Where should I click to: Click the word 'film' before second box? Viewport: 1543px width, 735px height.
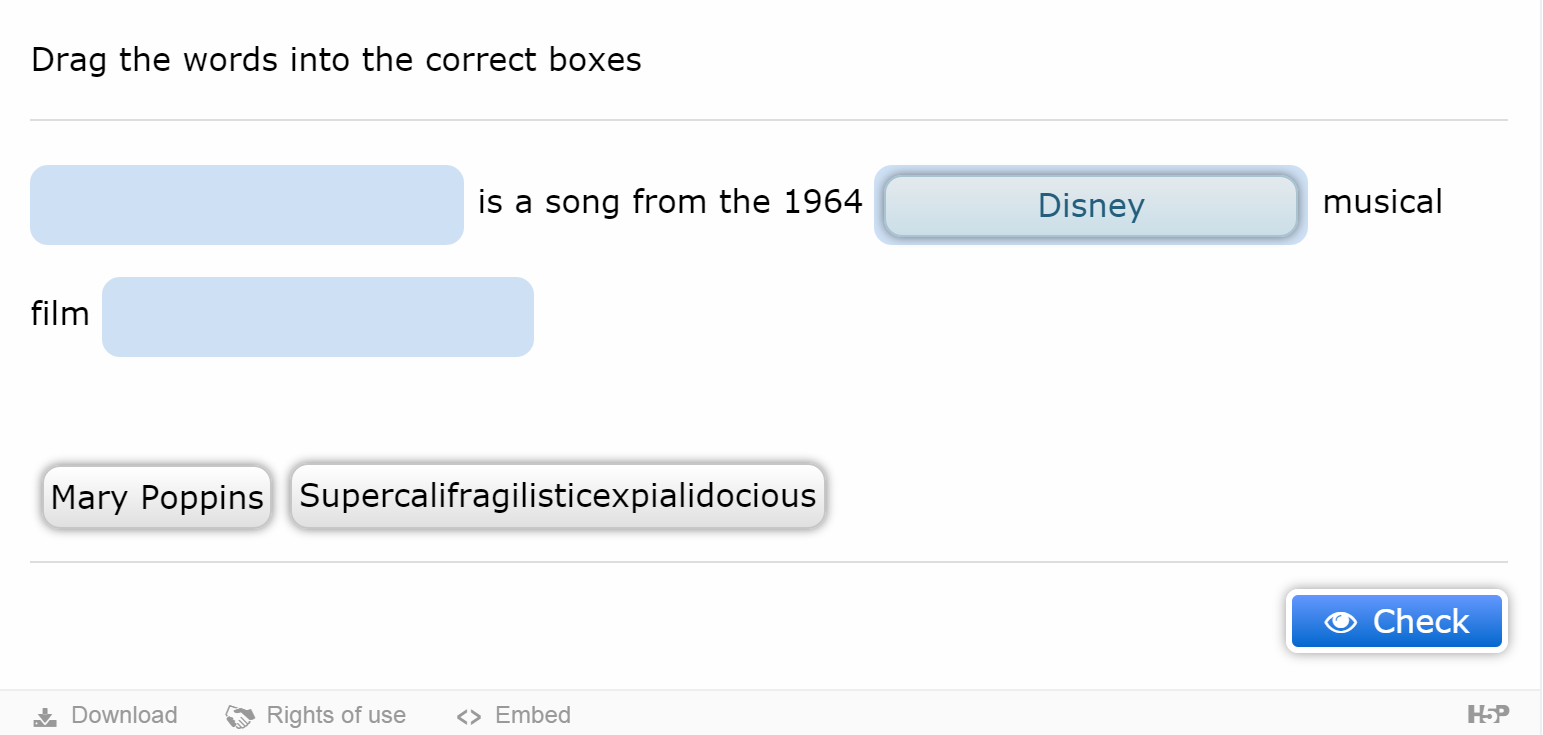(x=60, y=314)
